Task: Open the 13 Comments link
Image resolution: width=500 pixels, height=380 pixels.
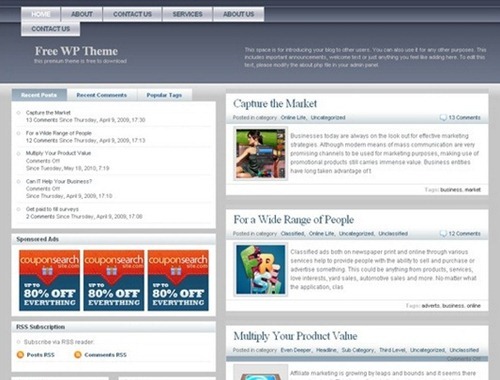Action: coord(464,117)
